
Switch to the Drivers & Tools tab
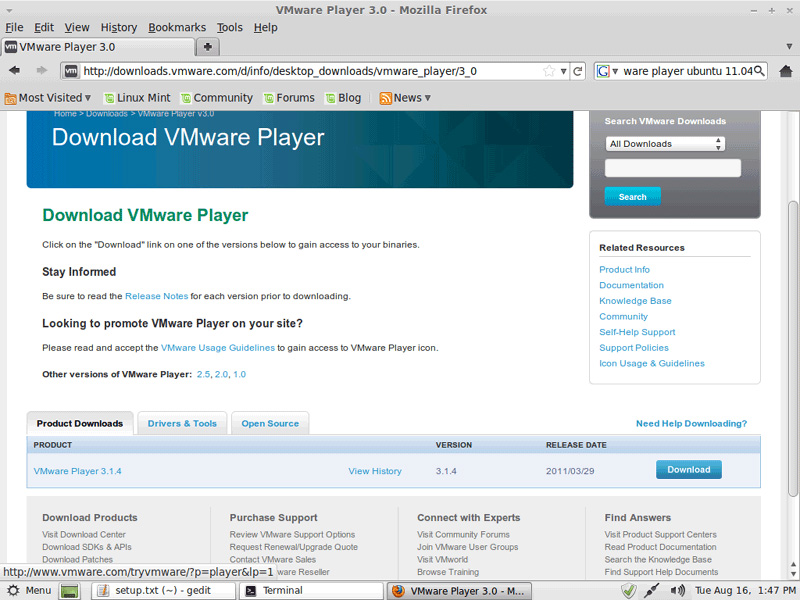tap(182, 423)
